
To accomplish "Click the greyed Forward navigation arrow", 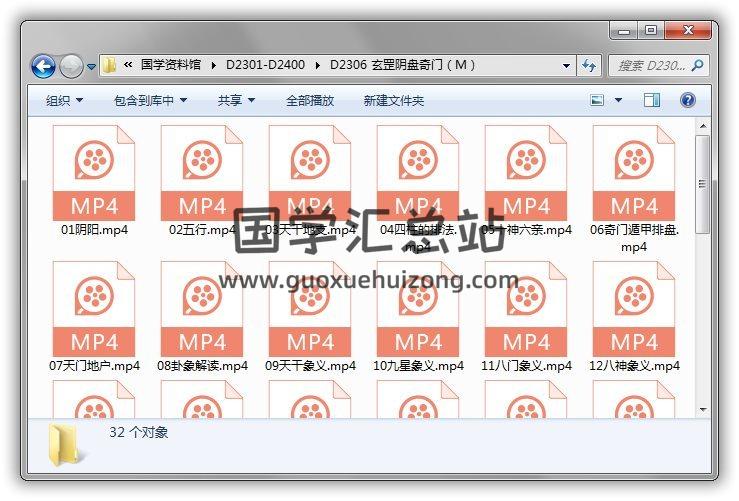I will tap(71, 66).
